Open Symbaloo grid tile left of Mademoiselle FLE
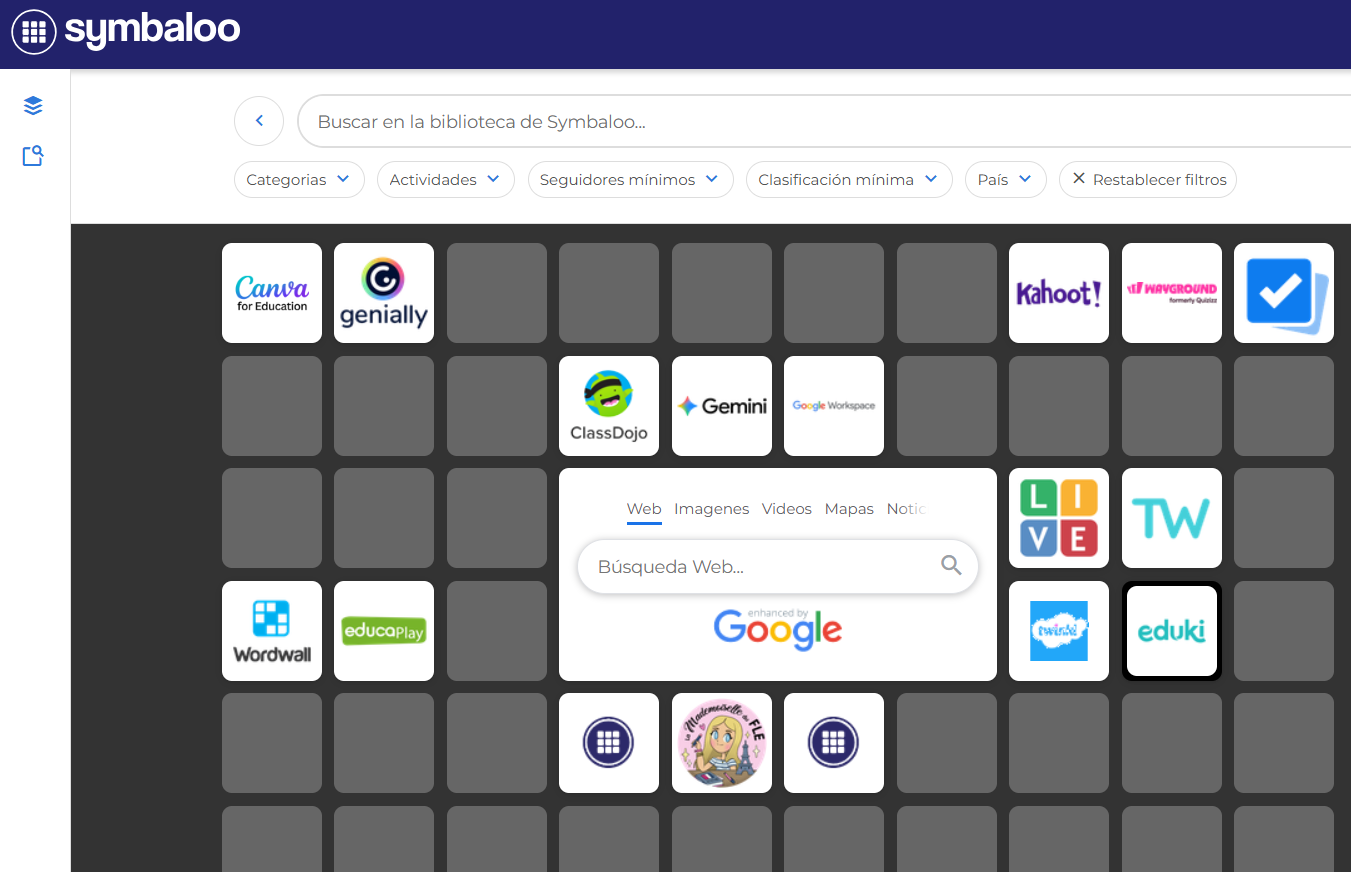Viewport: 1351px width, 872px height. [x=609, y=743]
